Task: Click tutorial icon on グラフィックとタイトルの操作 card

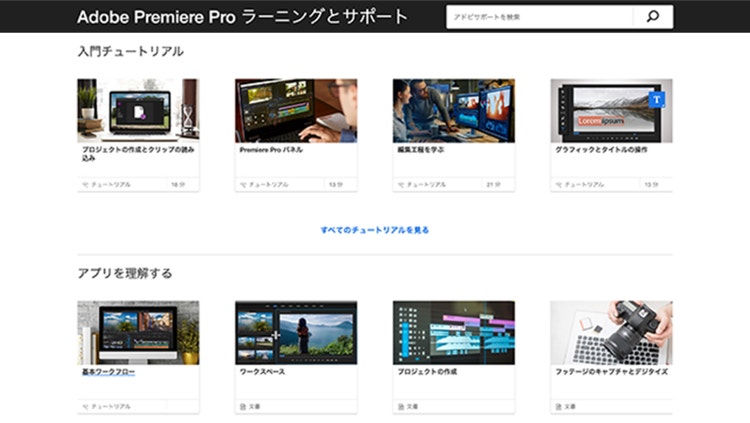Action: click(x=558, y=185)
